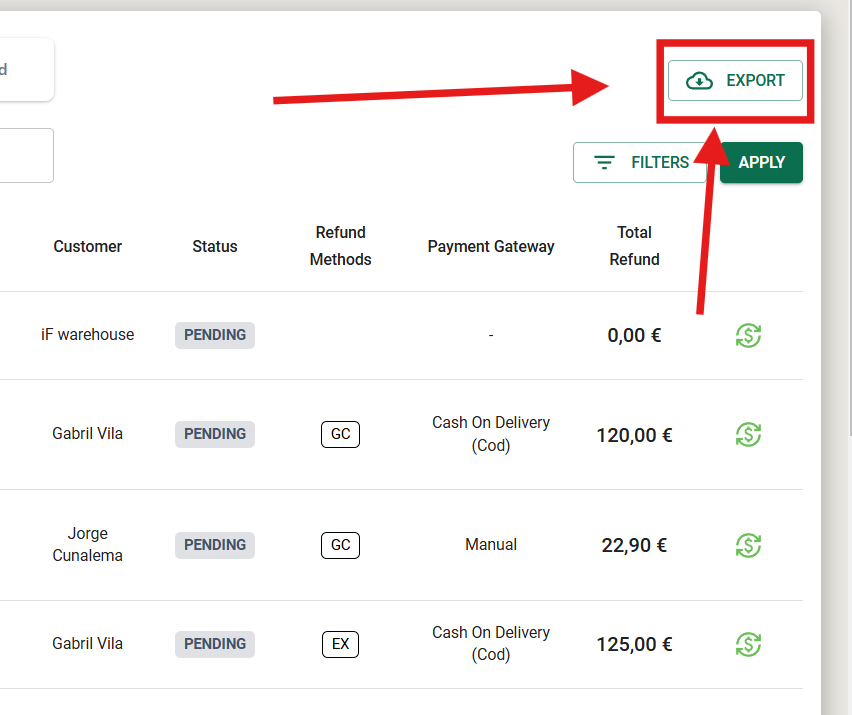
Task: Click the GC badge in Jorge Cunalema row
Action: click(341, 545)
